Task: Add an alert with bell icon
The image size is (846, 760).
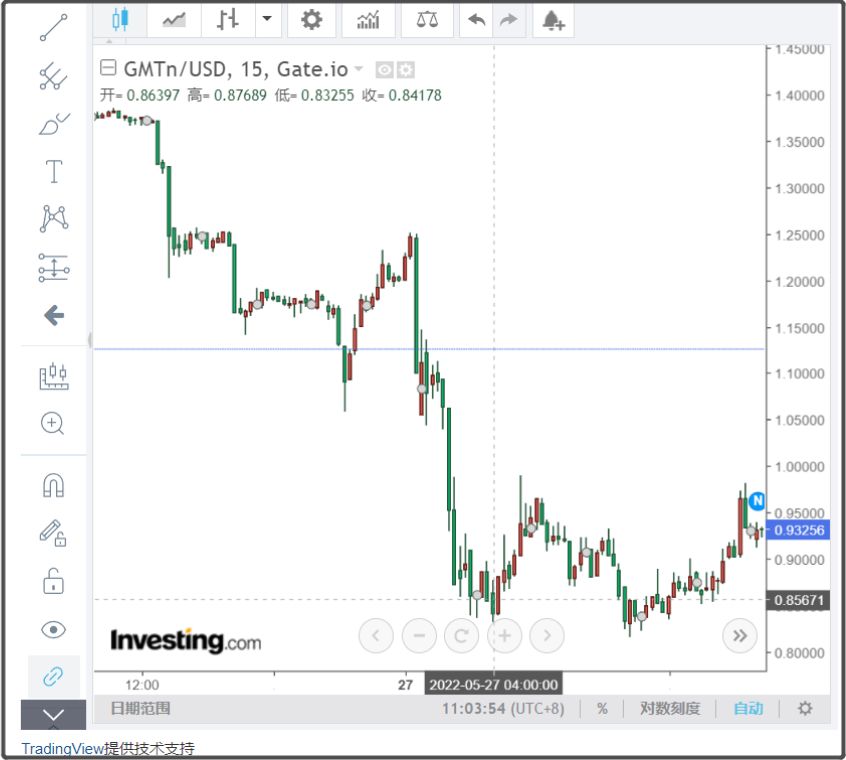Action: (553, 20)
